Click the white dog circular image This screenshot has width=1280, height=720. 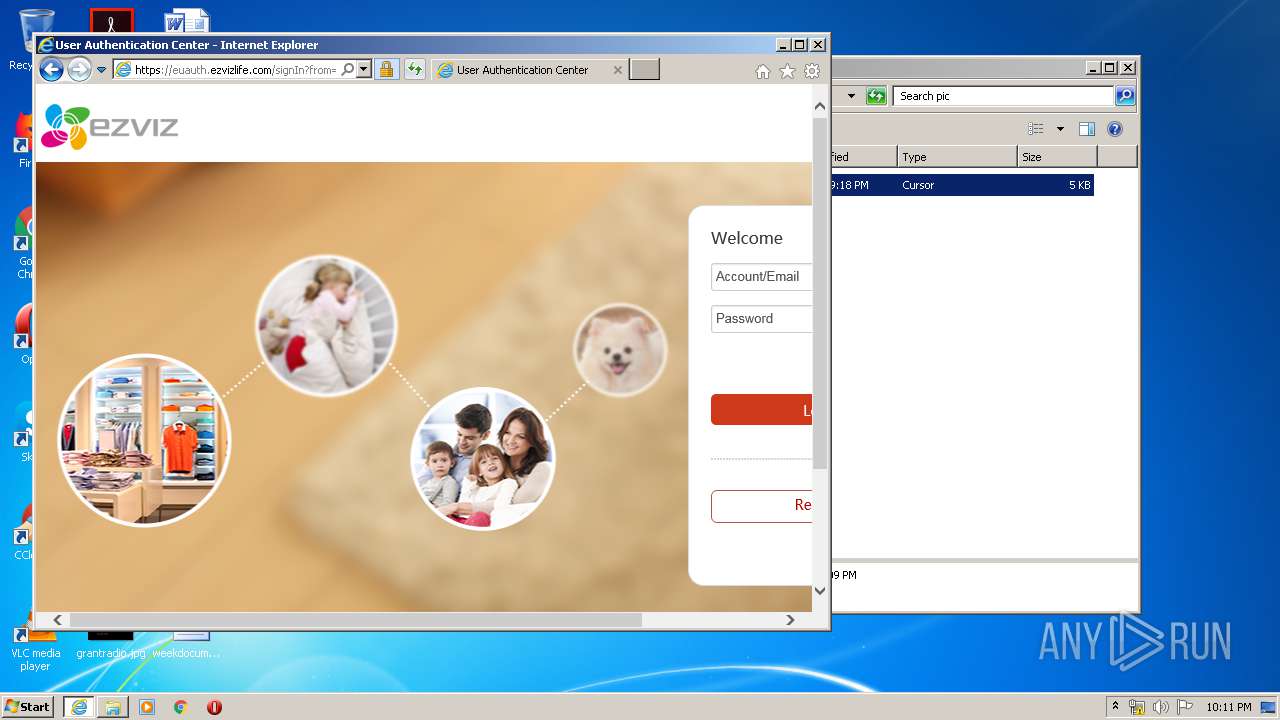click(x=620, y=350)
